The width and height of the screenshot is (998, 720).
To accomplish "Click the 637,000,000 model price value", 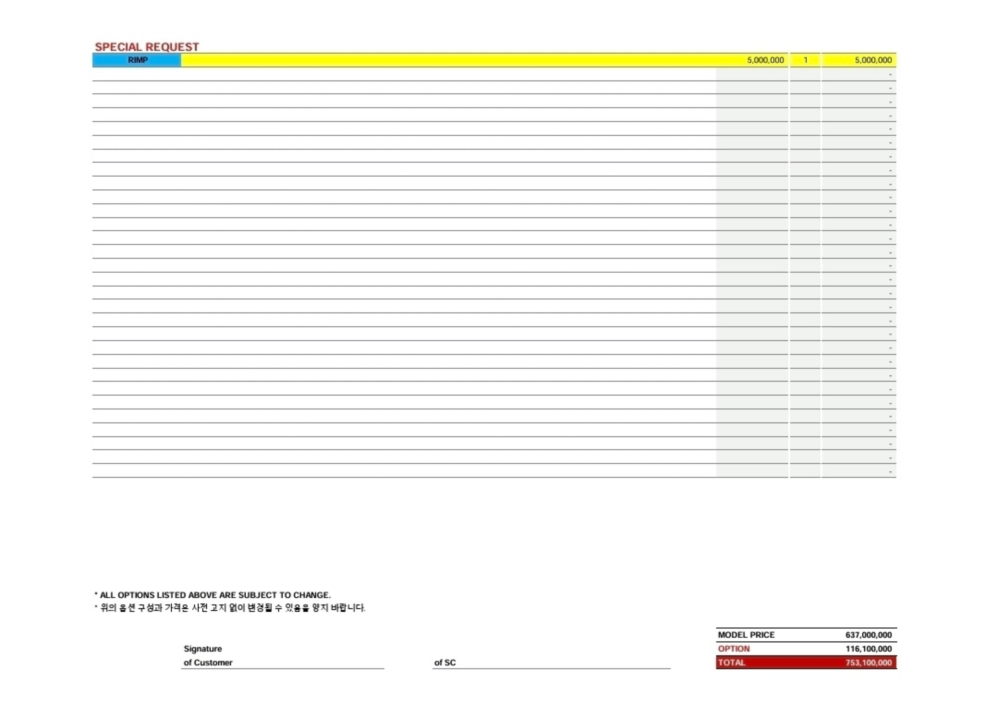I will (868, 635).
